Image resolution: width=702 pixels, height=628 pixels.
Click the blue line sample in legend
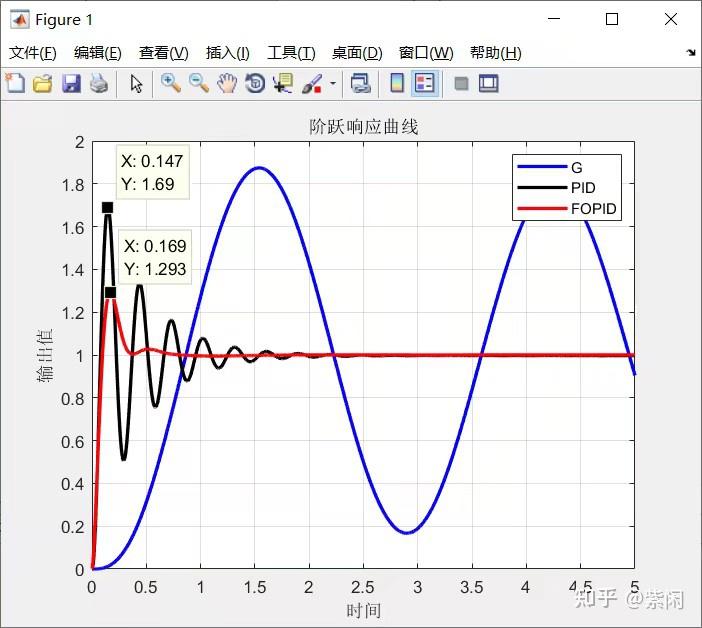[542, 167]
